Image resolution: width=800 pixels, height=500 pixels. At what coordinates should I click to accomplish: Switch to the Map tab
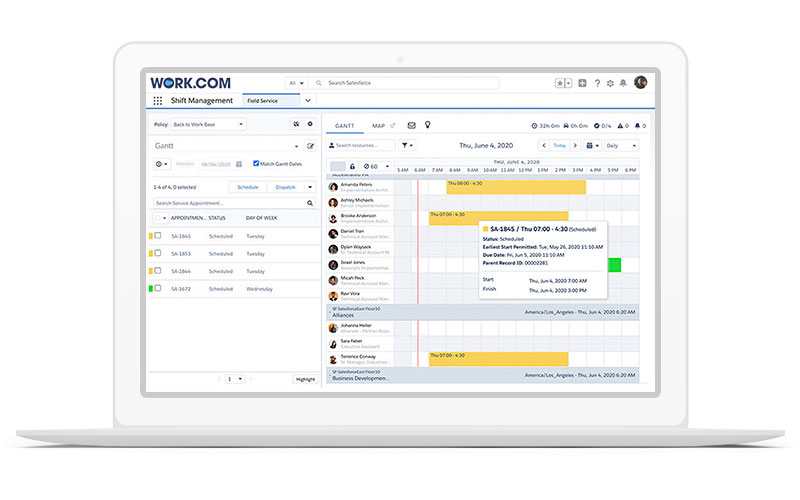tap(379, 126)
